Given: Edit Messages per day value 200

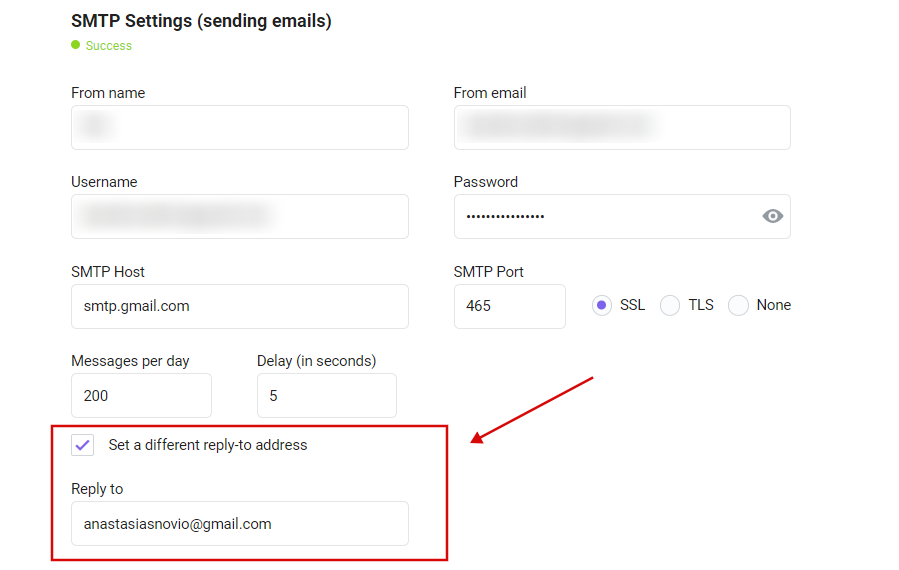Looking at the screenshot, I should (141, 396).
